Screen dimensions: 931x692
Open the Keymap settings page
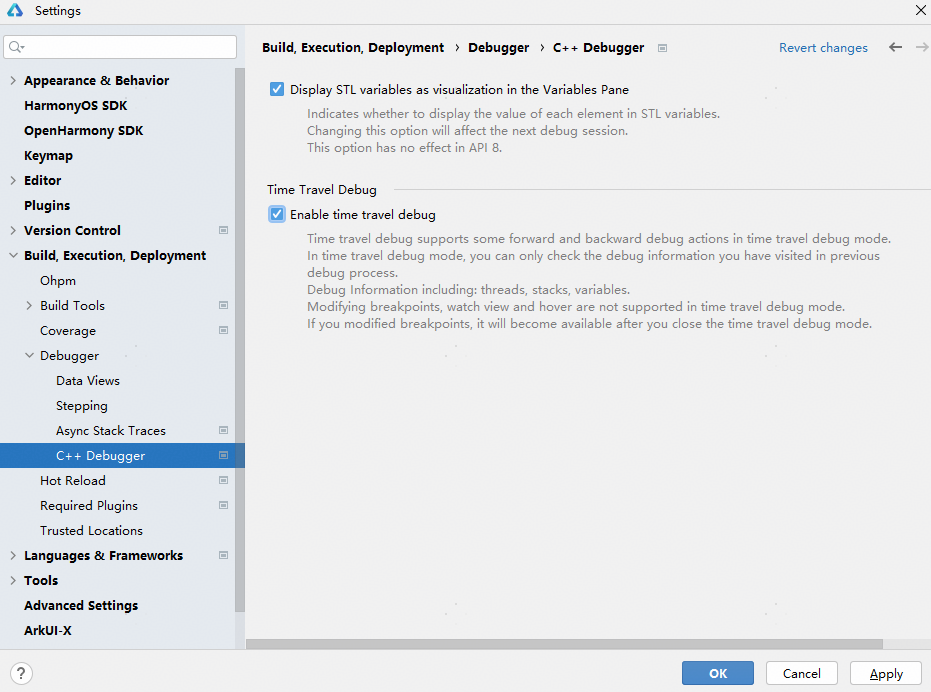48,155
